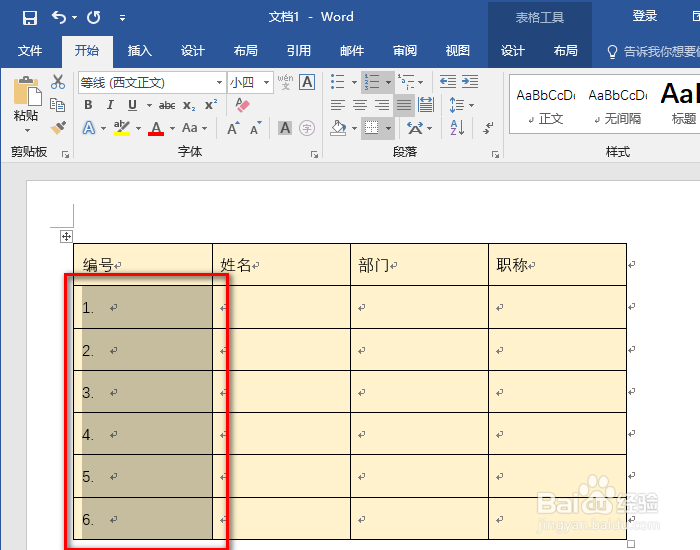The height and width of the screenshot is (550, 700).
Task: Click the Redo icon
Action: (x=94, y=17)
